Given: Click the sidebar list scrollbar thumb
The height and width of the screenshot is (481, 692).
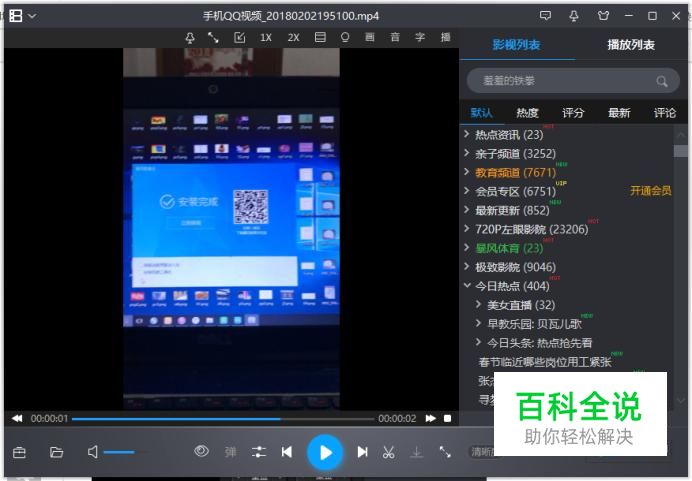Looking at the screenshot, I should tap(681, 150).
